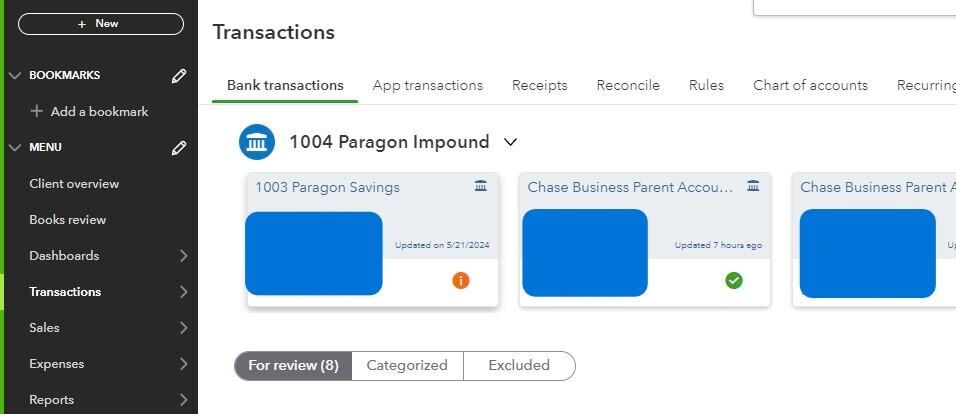Collapse the MENU section
The image size is (956, 414).
(x=15, y=147)
